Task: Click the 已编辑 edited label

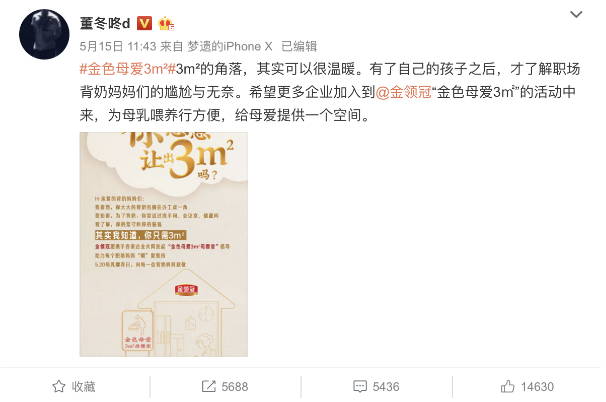Action: pos(299,46)
